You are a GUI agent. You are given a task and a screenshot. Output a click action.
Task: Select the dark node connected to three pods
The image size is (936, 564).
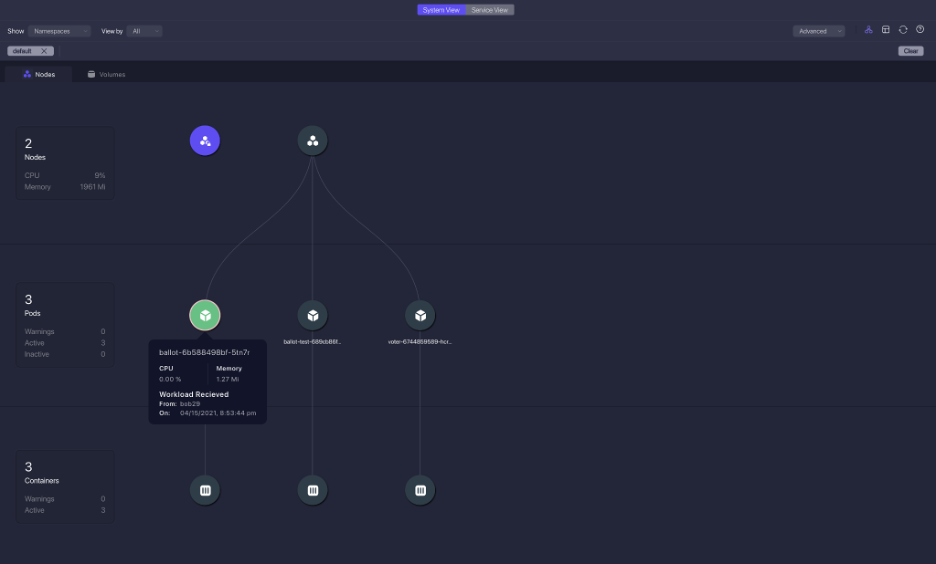312,141
